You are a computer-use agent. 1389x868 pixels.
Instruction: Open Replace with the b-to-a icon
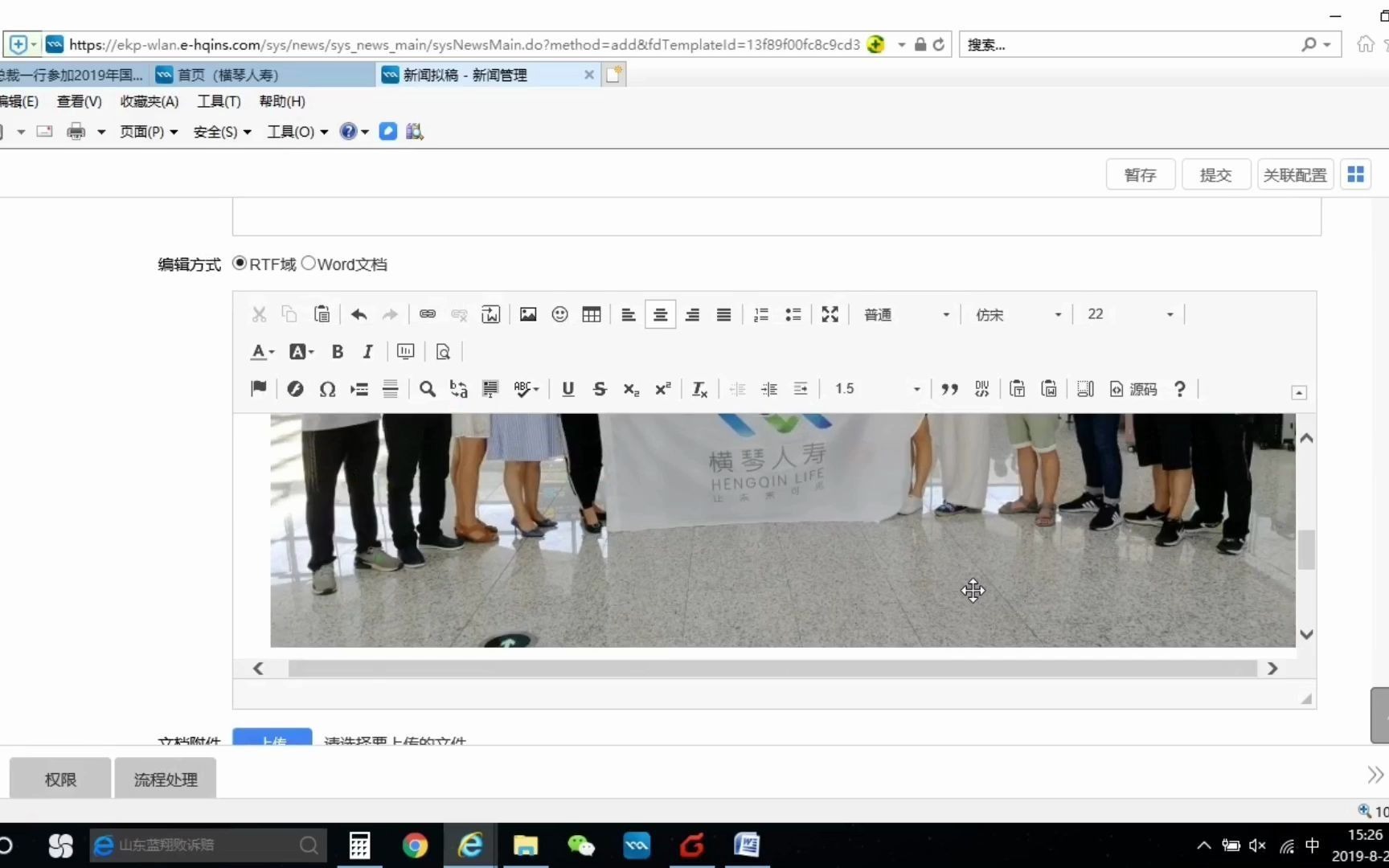tap(459, 389)
